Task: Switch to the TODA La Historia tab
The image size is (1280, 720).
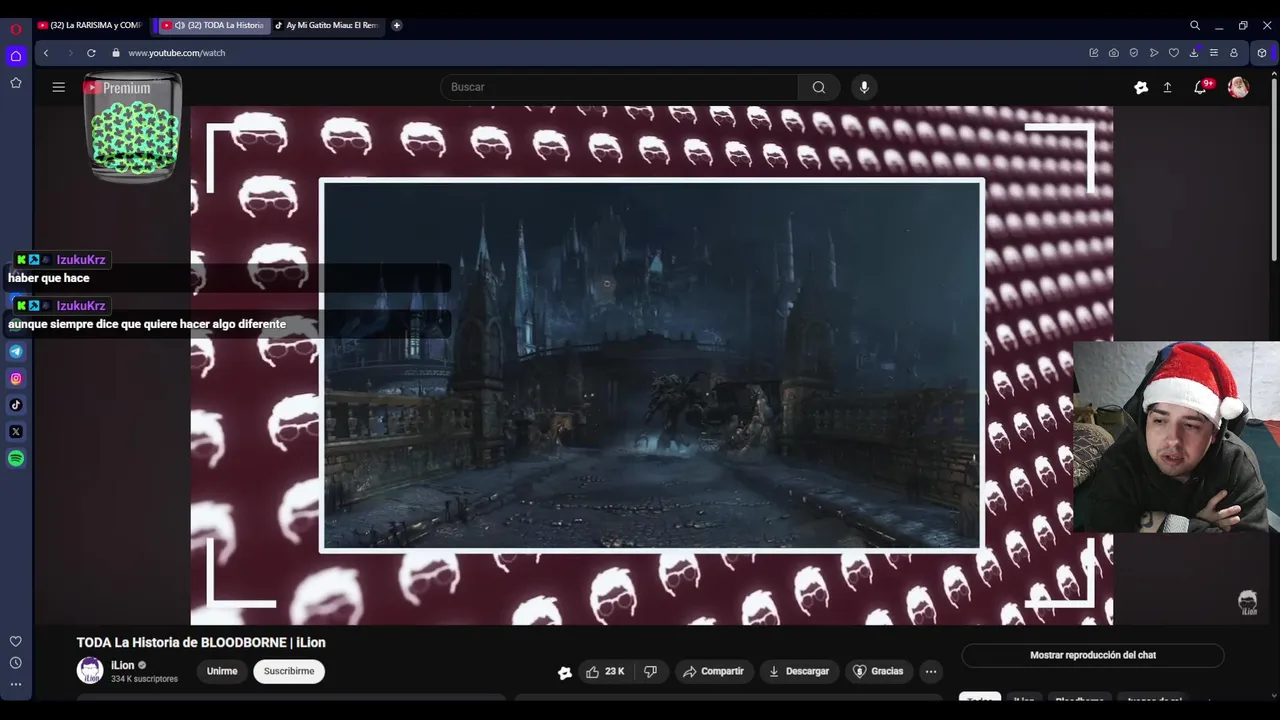Action: [x=214, y=25]
